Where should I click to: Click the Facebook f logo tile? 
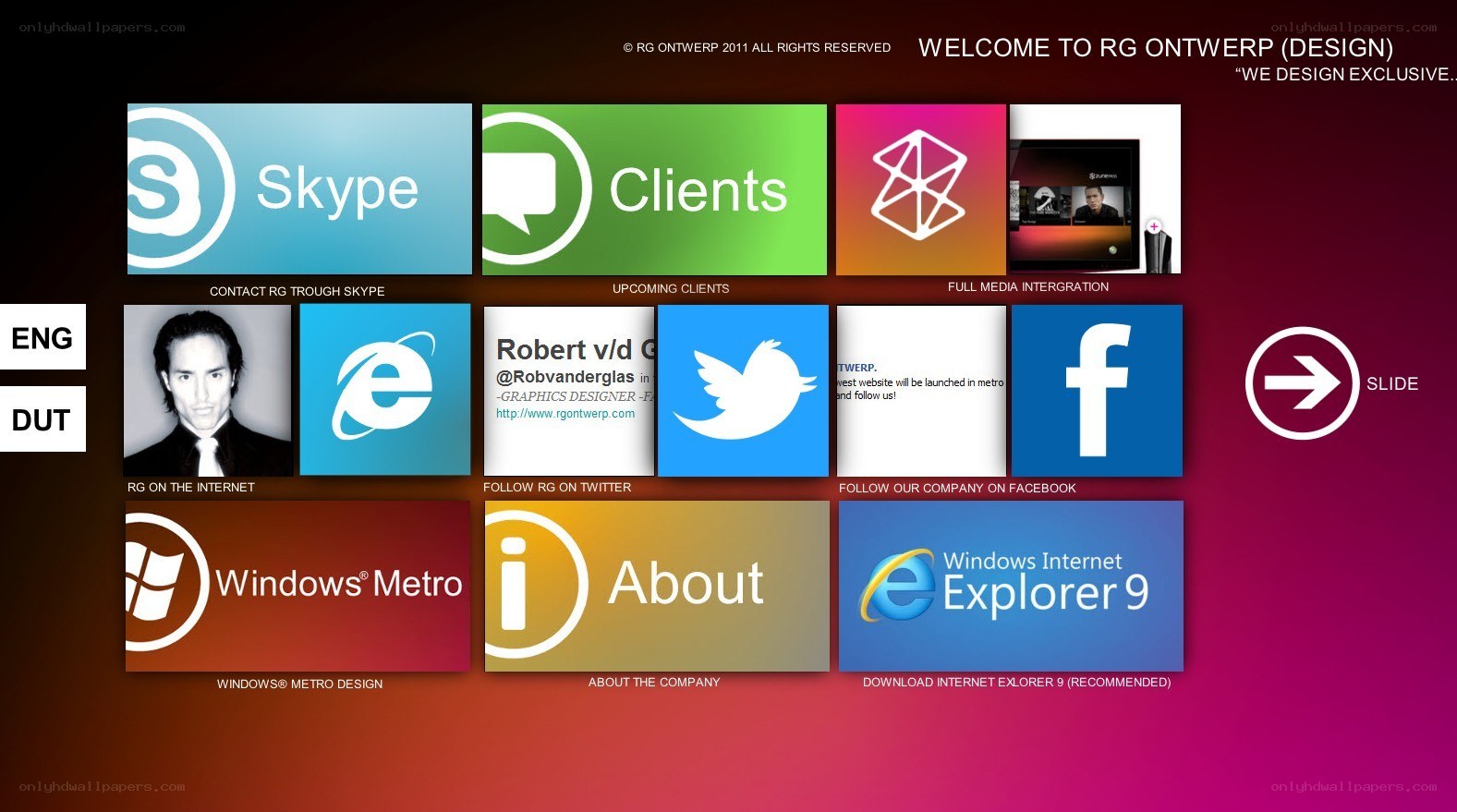click(1097, 391)
